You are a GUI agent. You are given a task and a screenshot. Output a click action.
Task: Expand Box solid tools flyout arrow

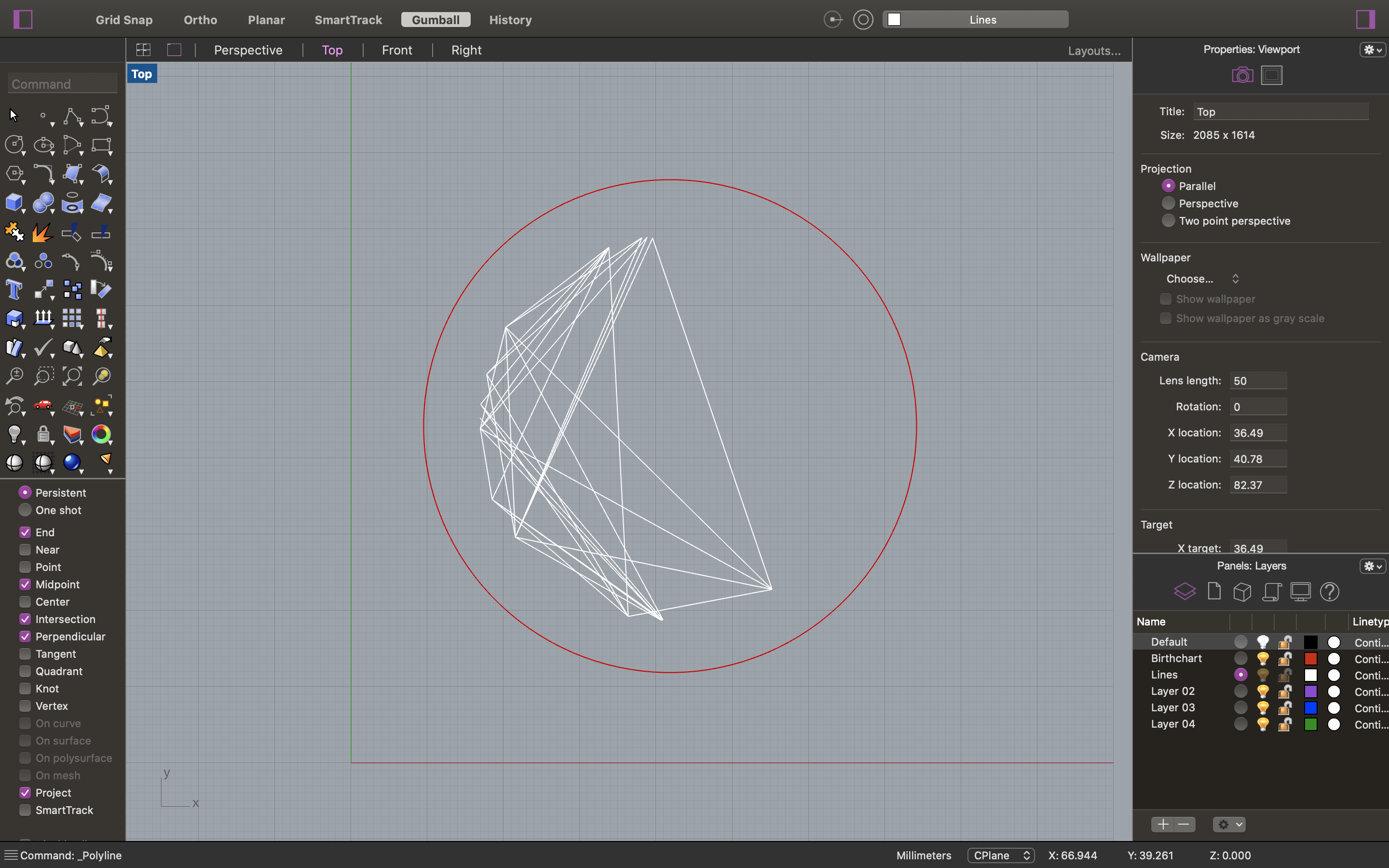24,211
